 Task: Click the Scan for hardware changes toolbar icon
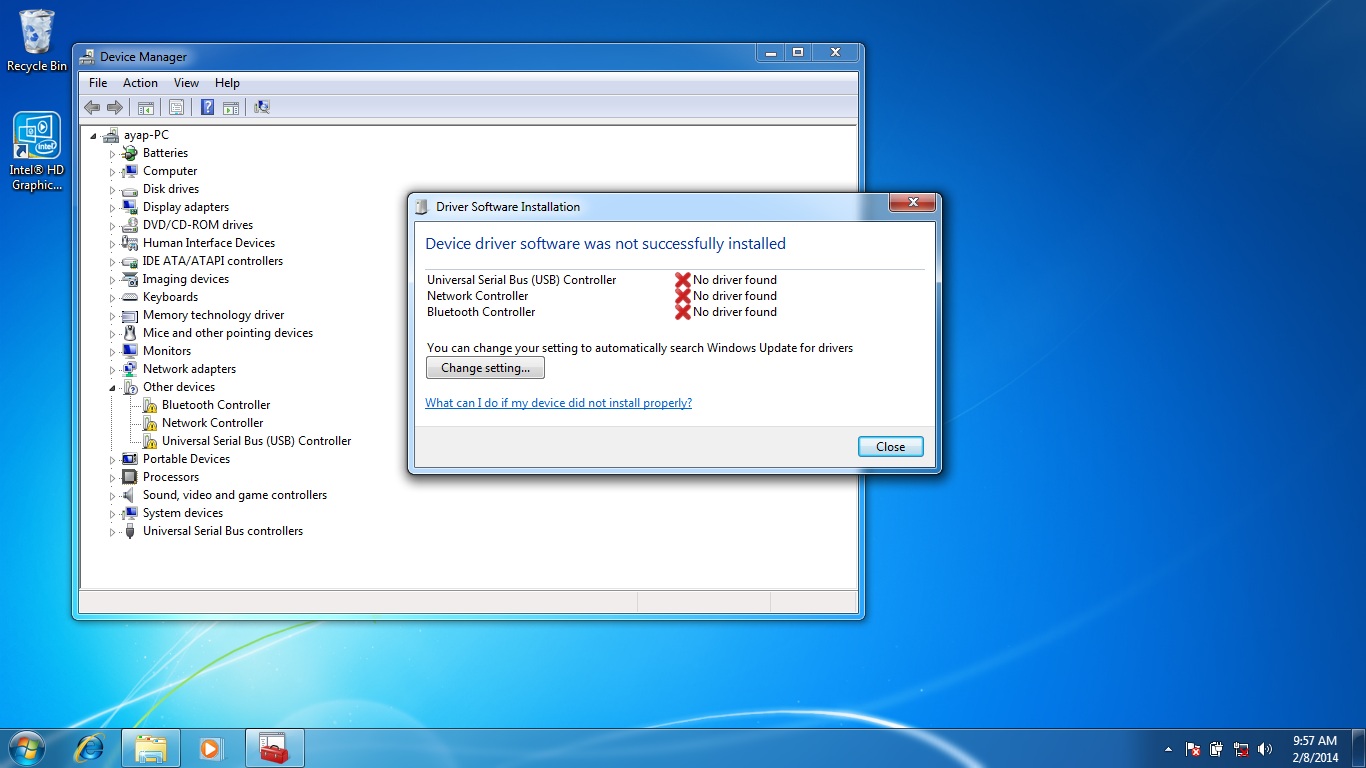click(x=262, y=107)
